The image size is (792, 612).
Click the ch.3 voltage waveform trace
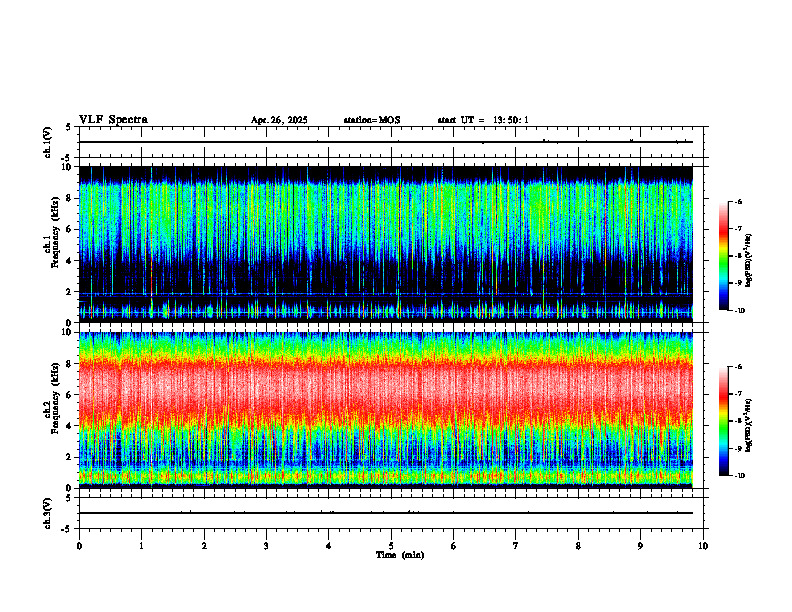tap(386, 513)
